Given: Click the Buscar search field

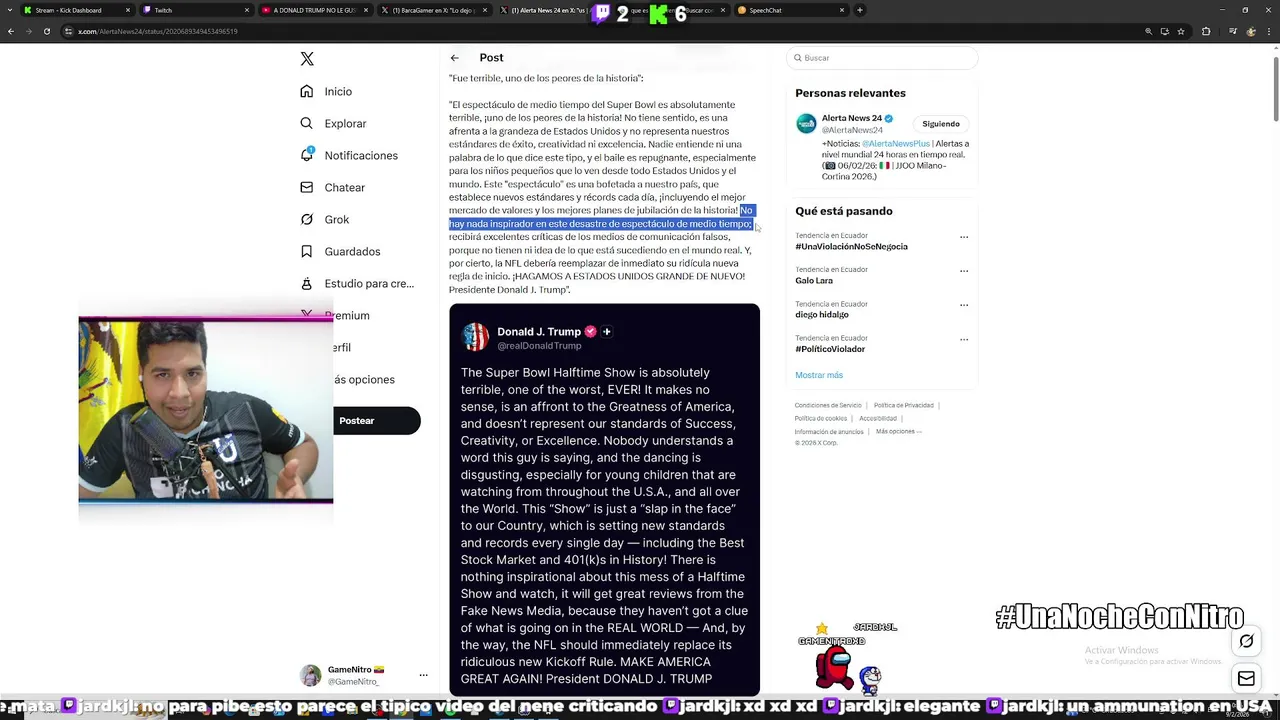Looking at the screenshot, I should (881, 58).
